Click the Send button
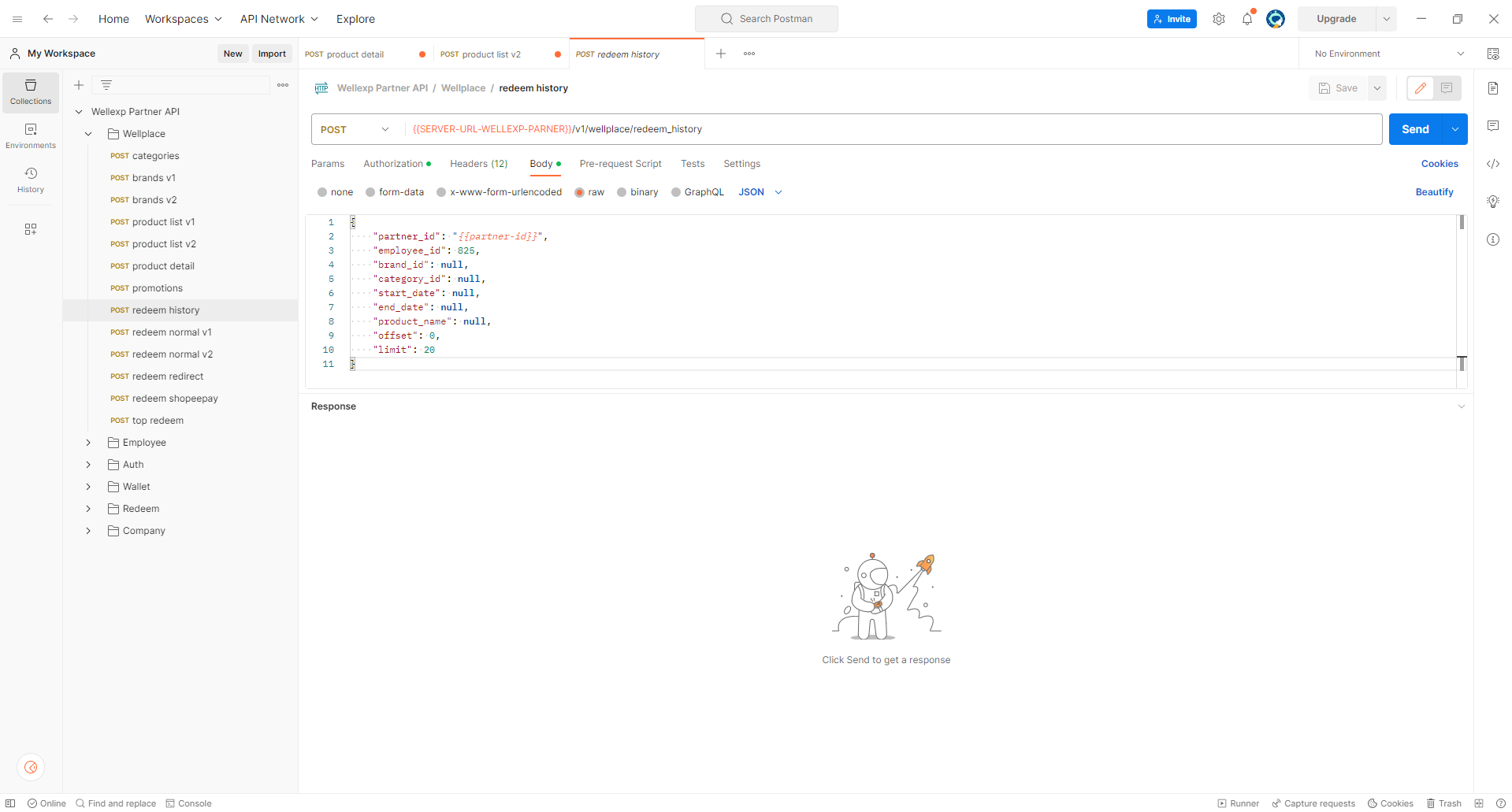Viewport: 1512px width, 812px height. coord(1414,129)
